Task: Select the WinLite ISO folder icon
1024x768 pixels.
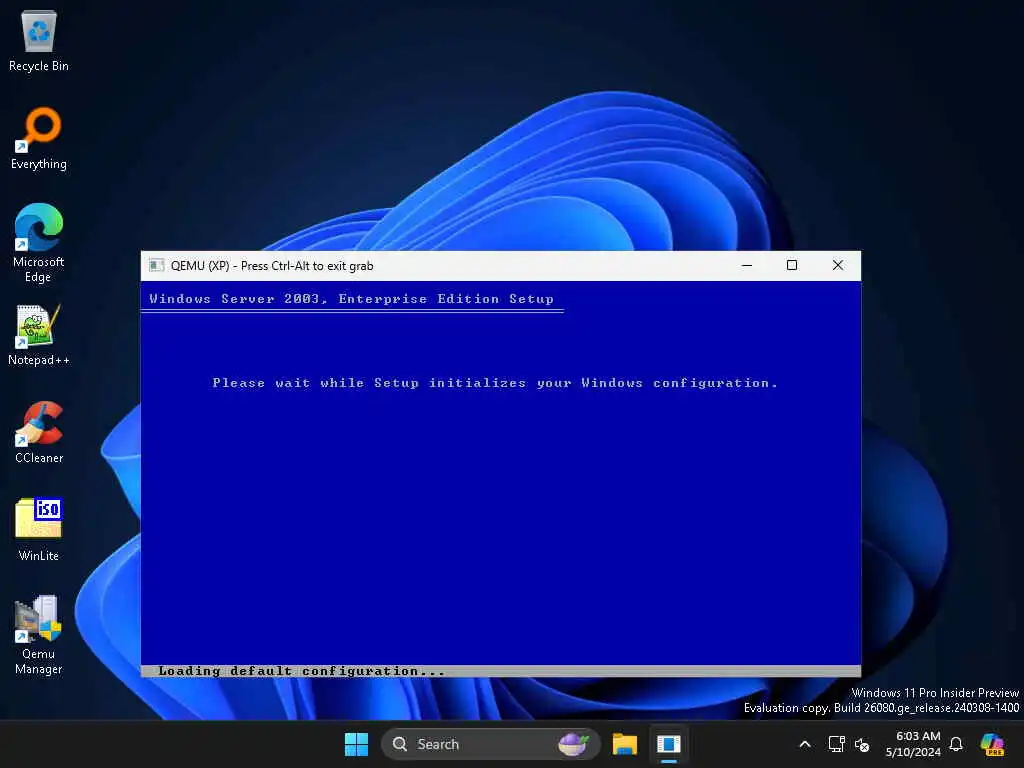Action: click(39, 530)
